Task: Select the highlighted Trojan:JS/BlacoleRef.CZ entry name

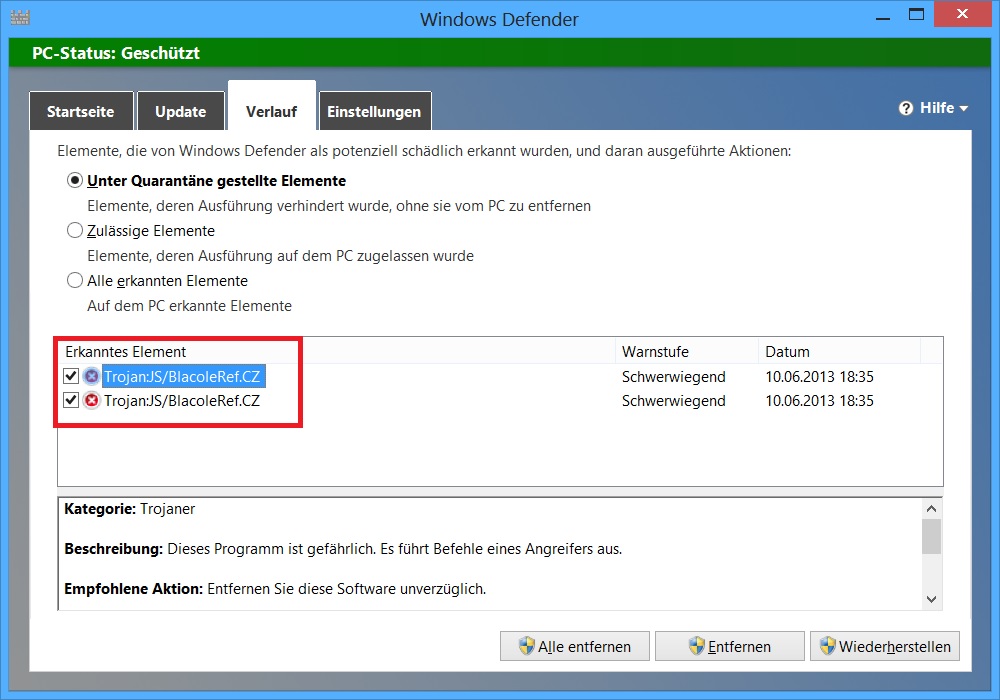Action: click(182, 376)
